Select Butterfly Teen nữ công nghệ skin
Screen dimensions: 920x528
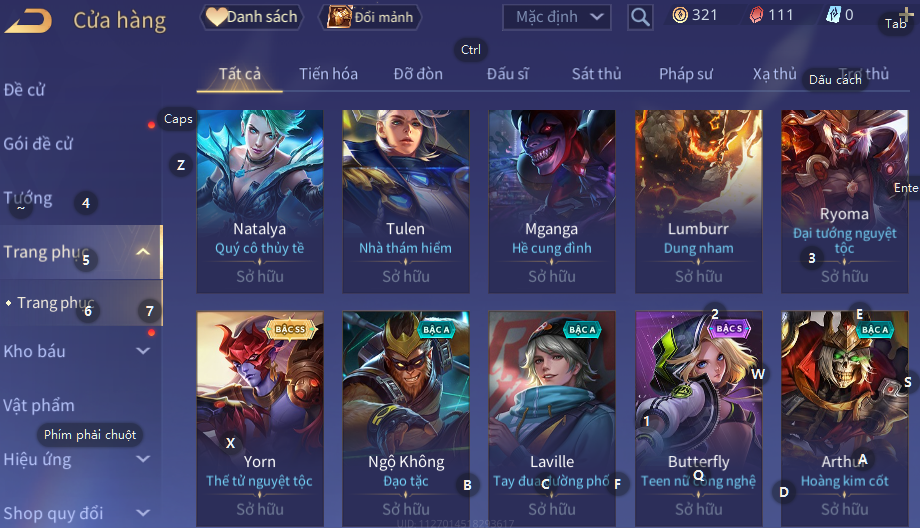click(x=698, y=418)
